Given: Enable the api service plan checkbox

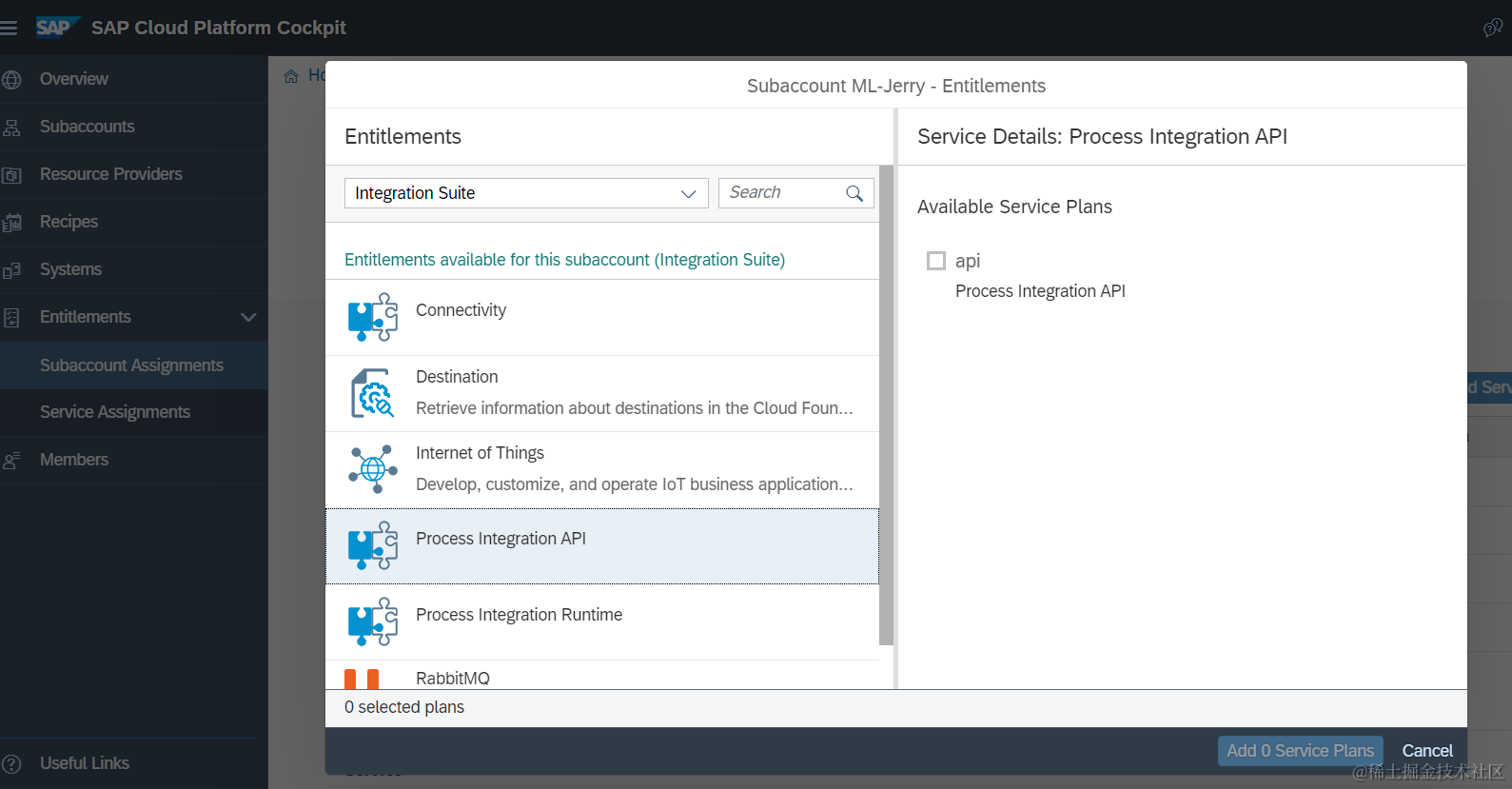Looking at the screenshot, I should (936, 261).
